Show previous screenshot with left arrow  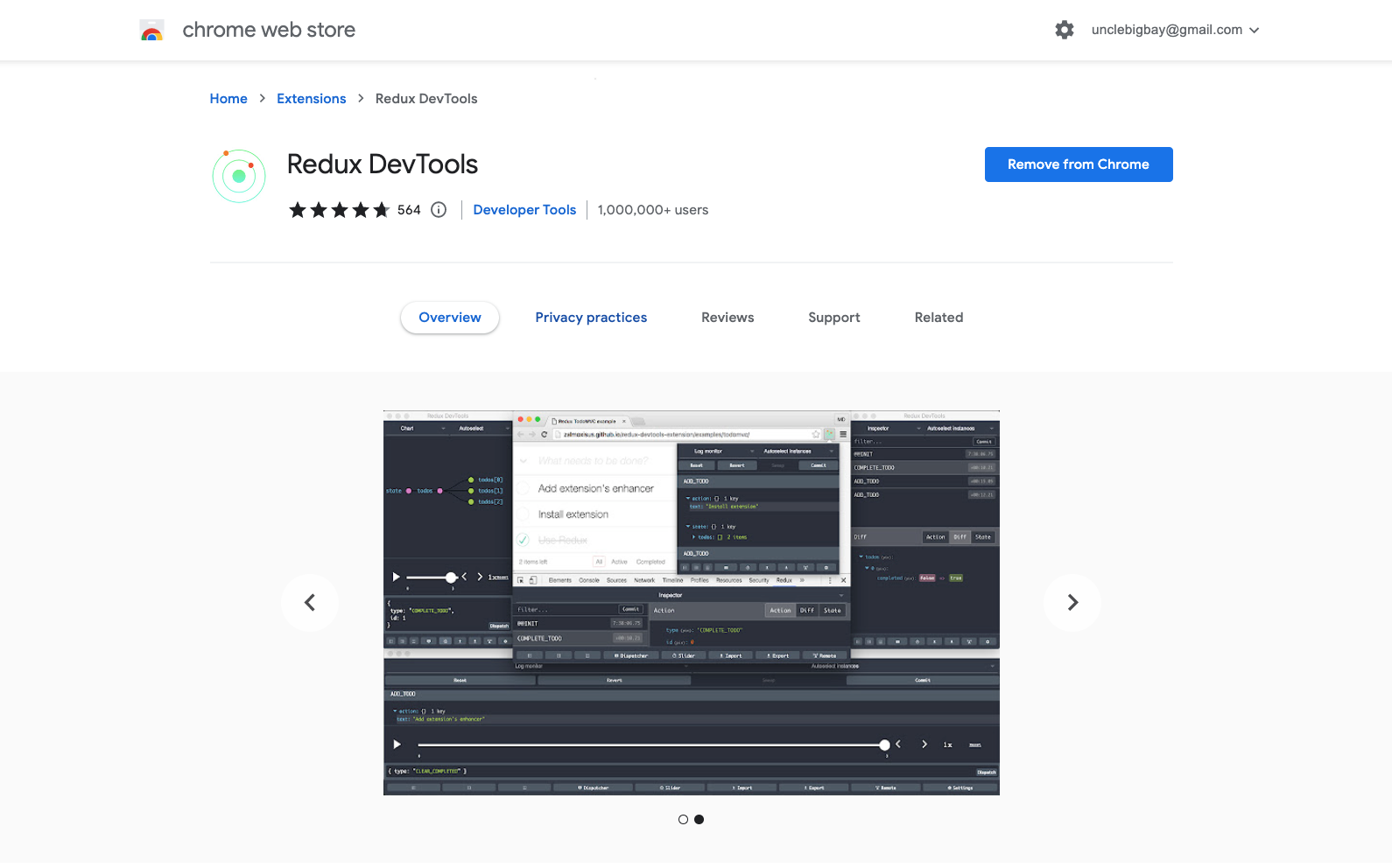tap(310, 602)
